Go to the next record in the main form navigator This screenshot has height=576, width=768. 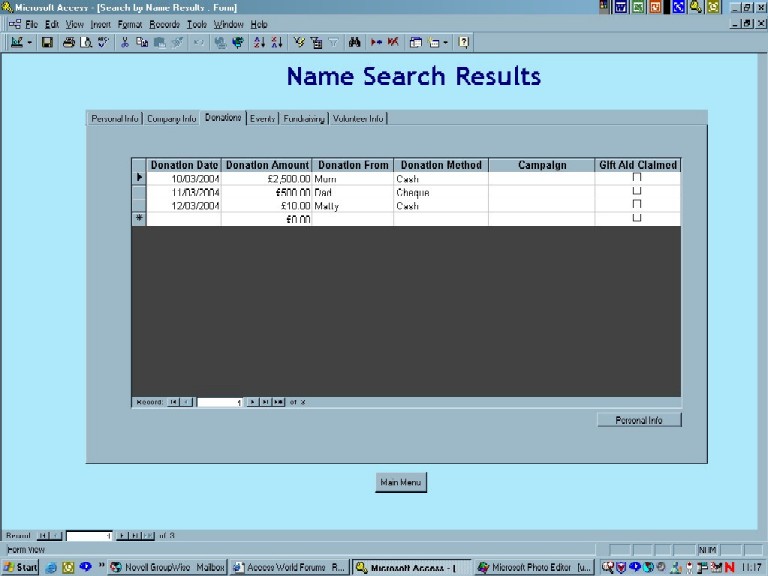tap(122, 536)
